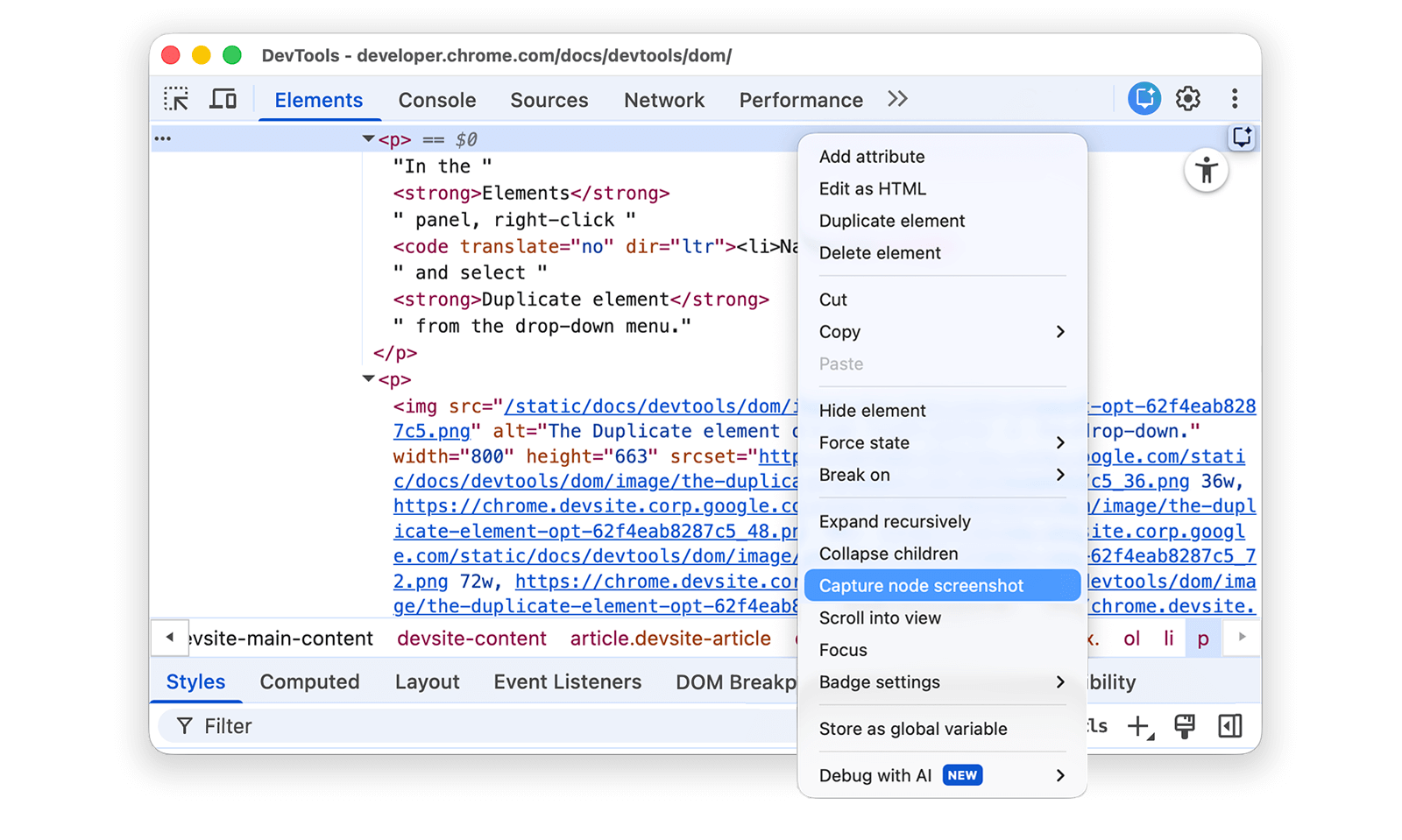
Task: Hide the element via the context menu
Action: tap(872, 410)
